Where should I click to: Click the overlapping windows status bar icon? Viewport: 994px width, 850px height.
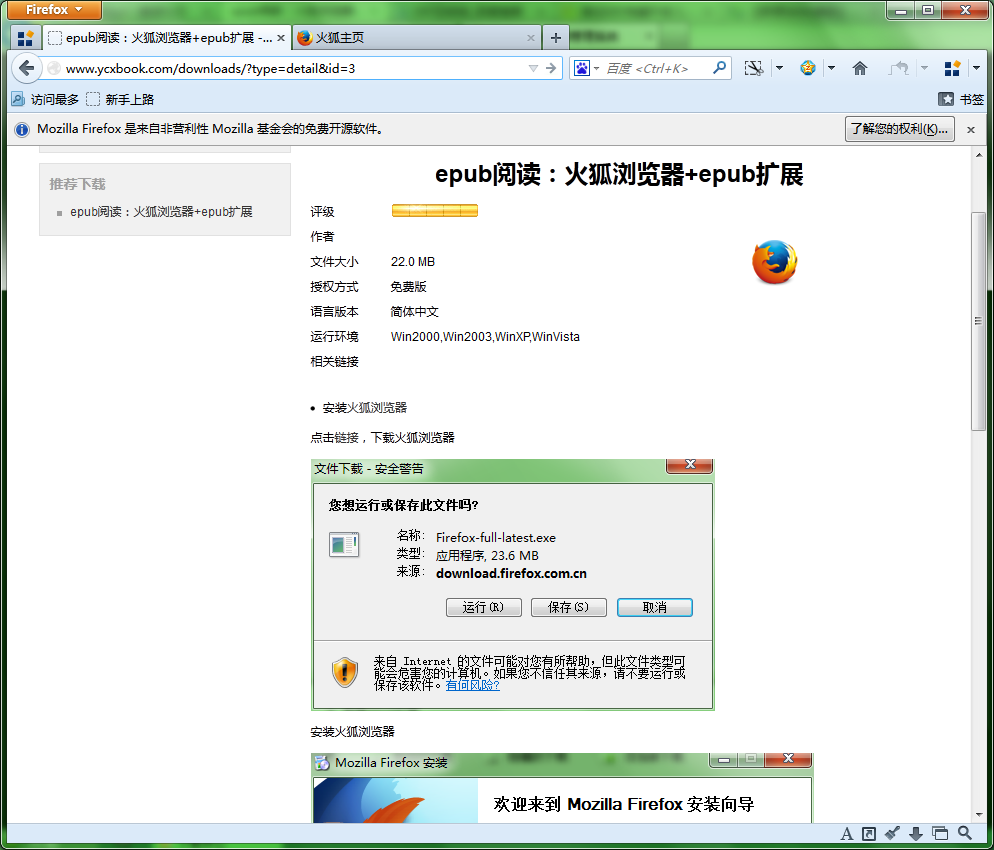940,834
